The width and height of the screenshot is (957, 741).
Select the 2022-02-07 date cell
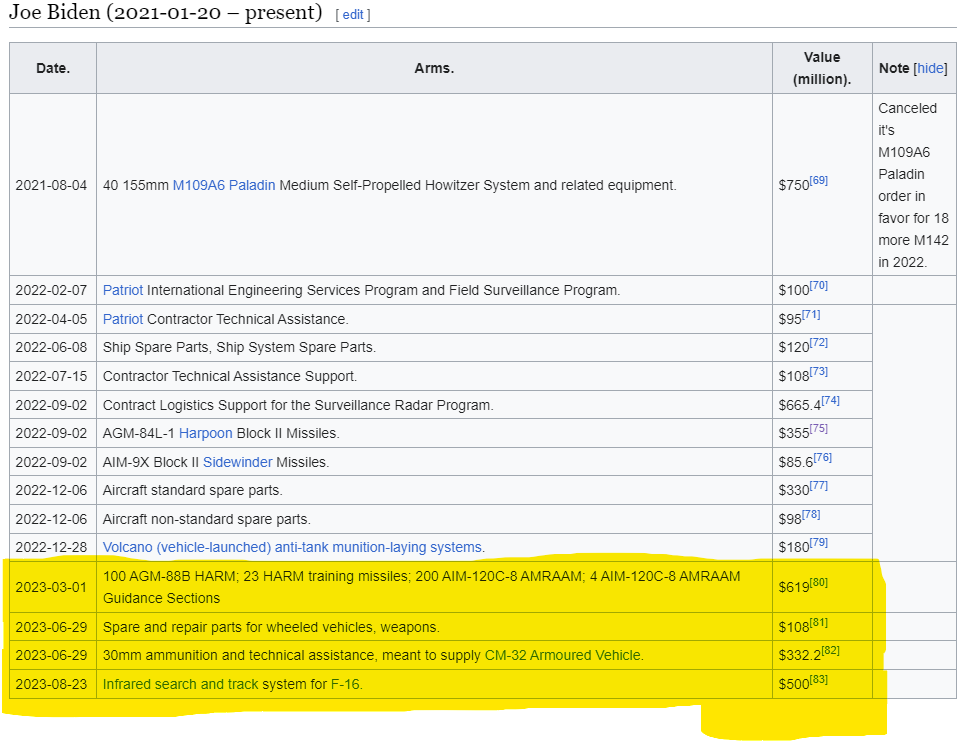point(53,290)
